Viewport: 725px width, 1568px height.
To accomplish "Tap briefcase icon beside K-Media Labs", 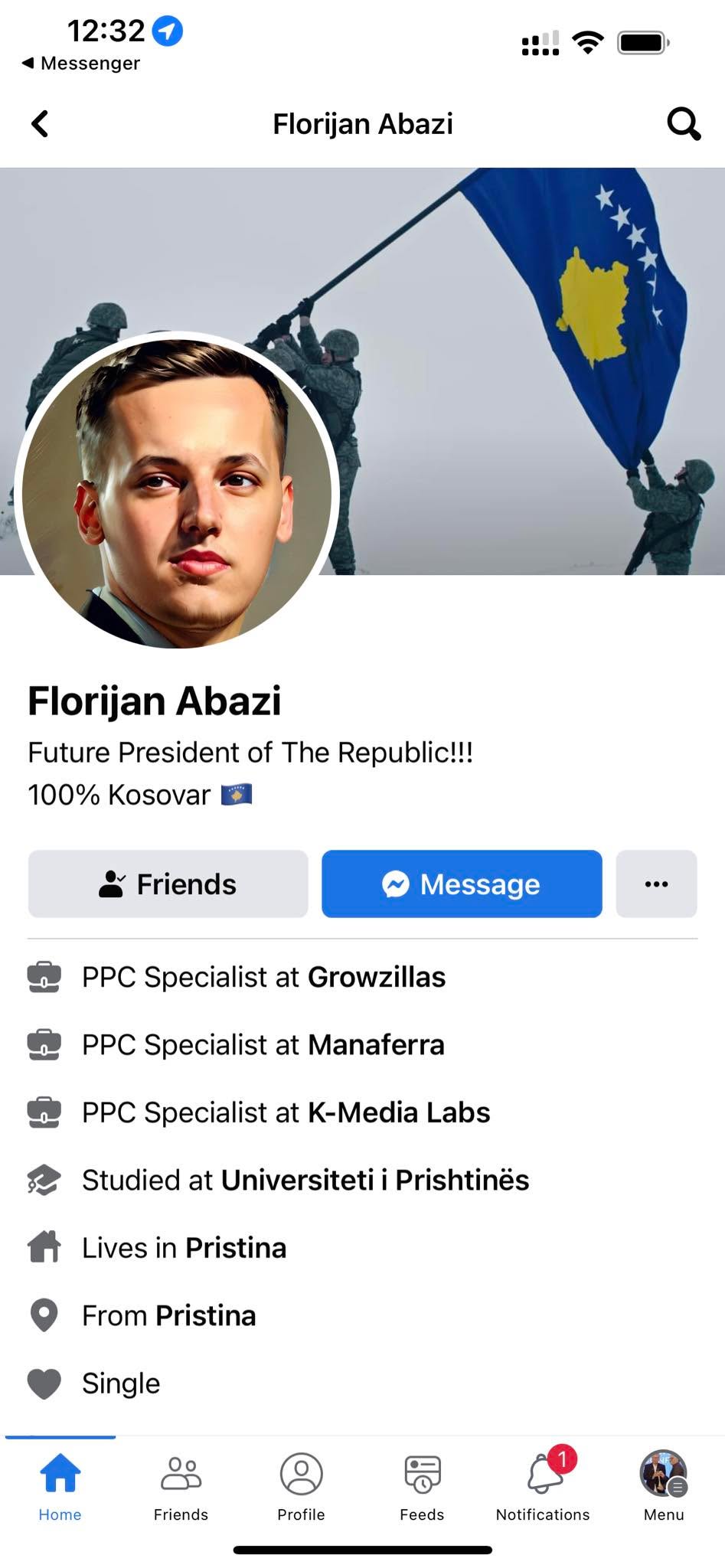I will click(x=44, y=1112).
